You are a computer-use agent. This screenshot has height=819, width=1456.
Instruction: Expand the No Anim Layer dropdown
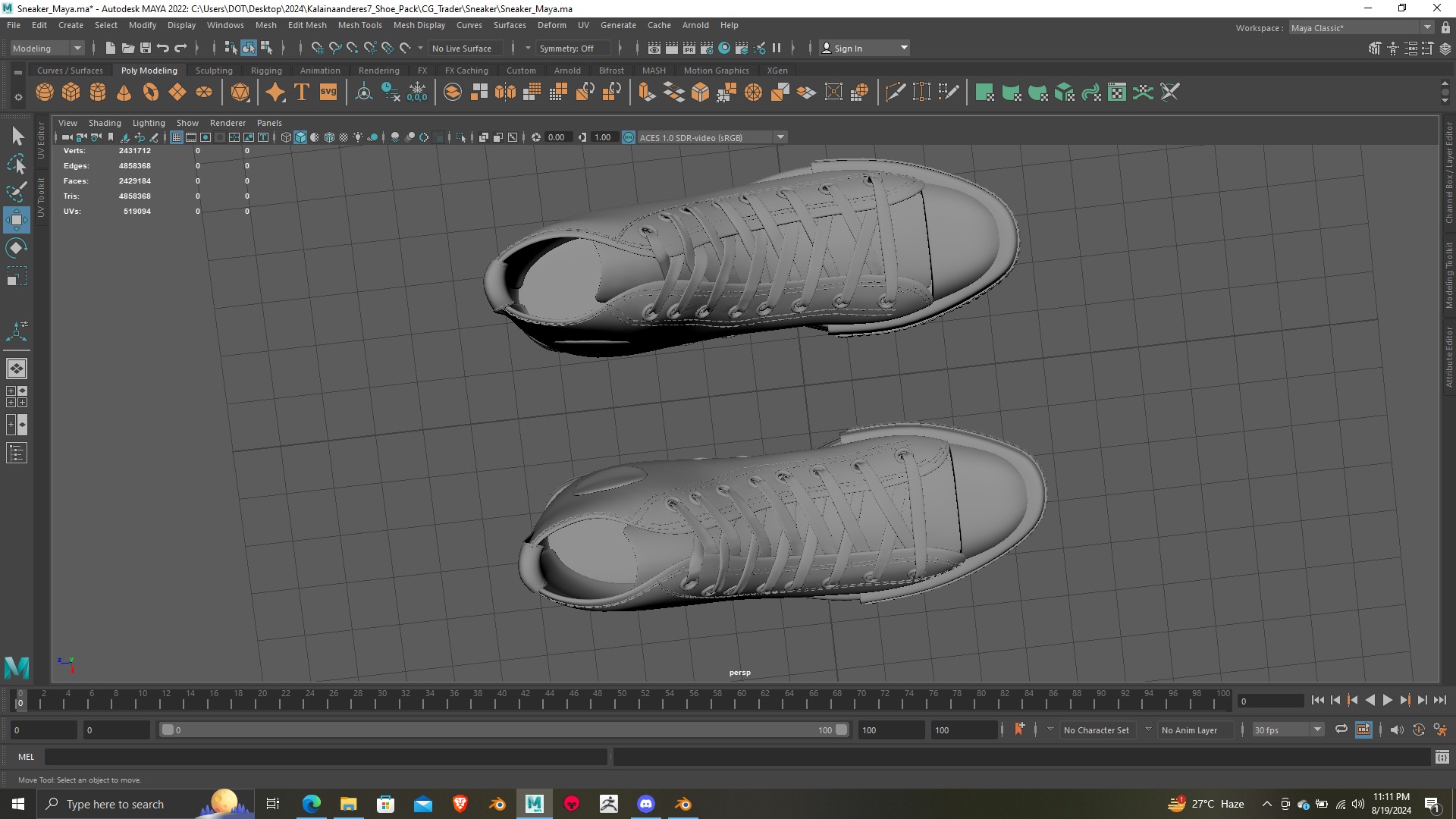(x=1148, y=730)
